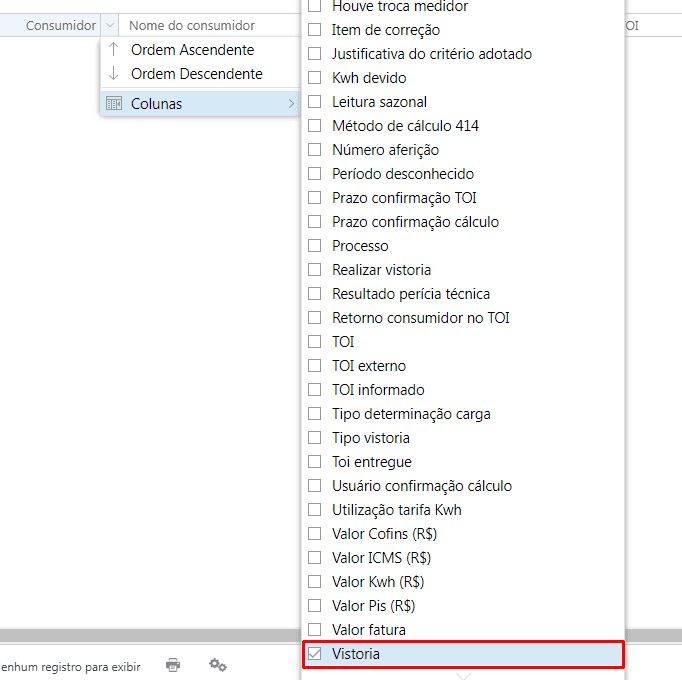Screen dimensions: 682x680
Task: Check Prazo confirmação cálculo option
Action: [314, 221]
